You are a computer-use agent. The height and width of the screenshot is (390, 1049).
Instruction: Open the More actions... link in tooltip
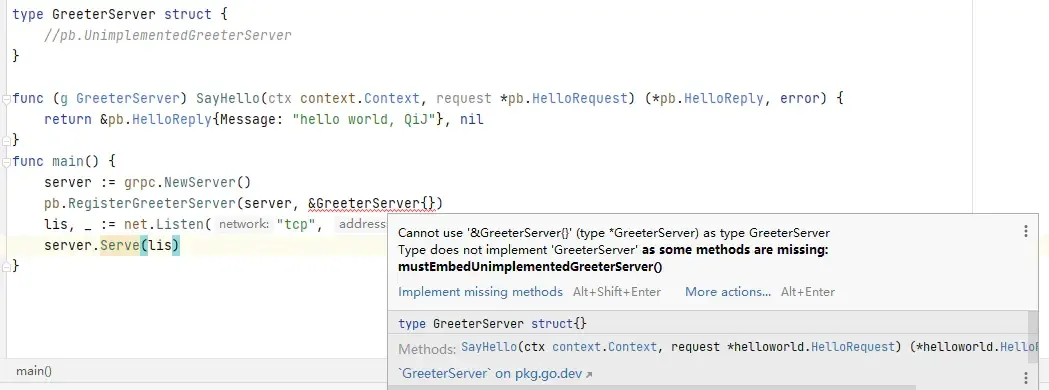[728, 292]
